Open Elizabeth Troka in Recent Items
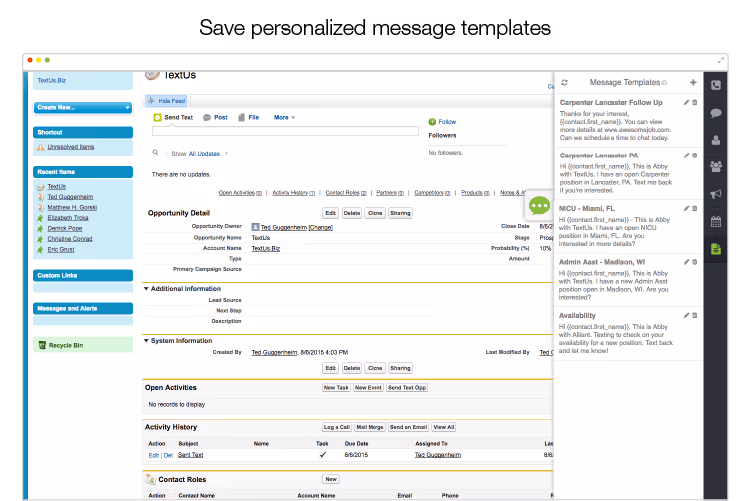Viewport: 751px width, 501px height. point(68,218)
